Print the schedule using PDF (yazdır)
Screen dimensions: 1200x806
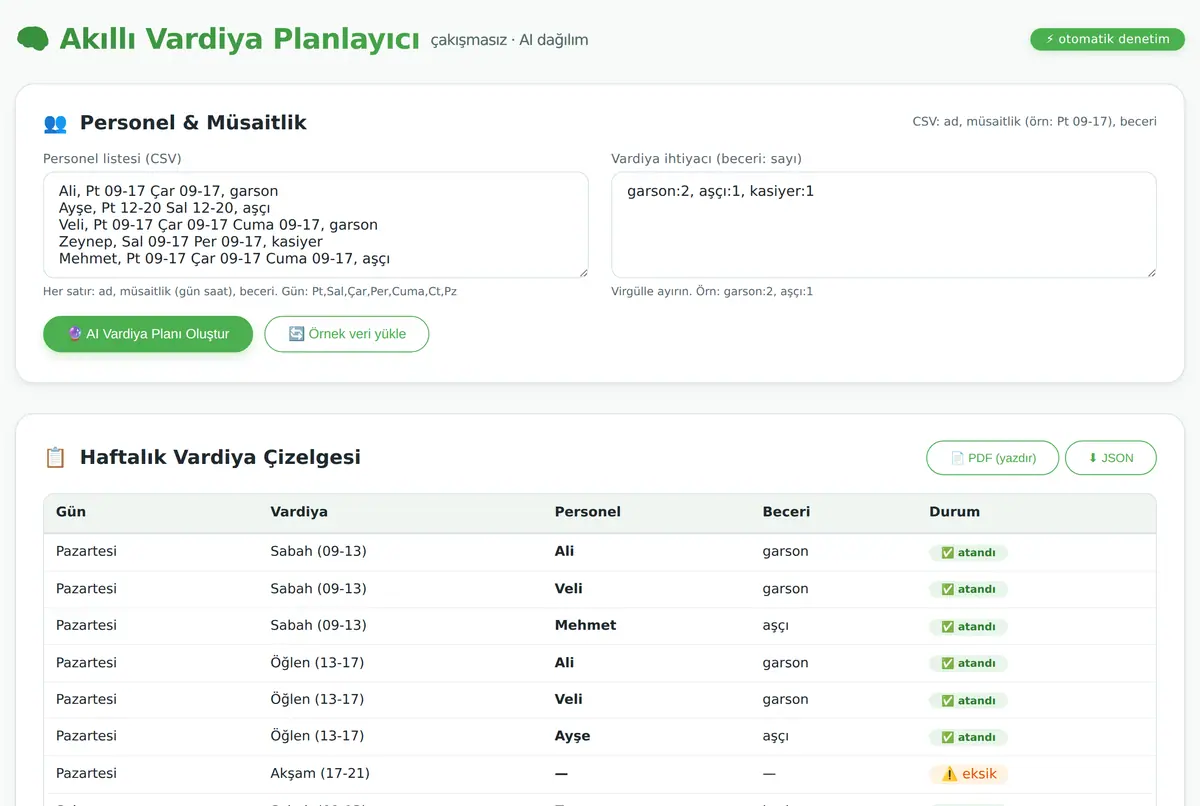992,458
